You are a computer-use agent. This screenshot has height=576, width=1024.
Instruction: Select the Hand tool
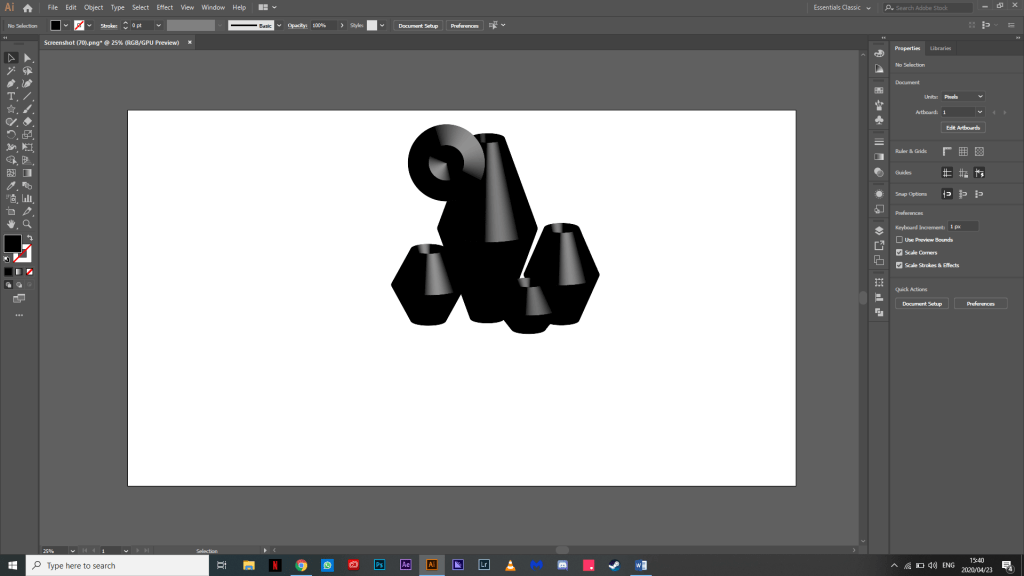11,224
